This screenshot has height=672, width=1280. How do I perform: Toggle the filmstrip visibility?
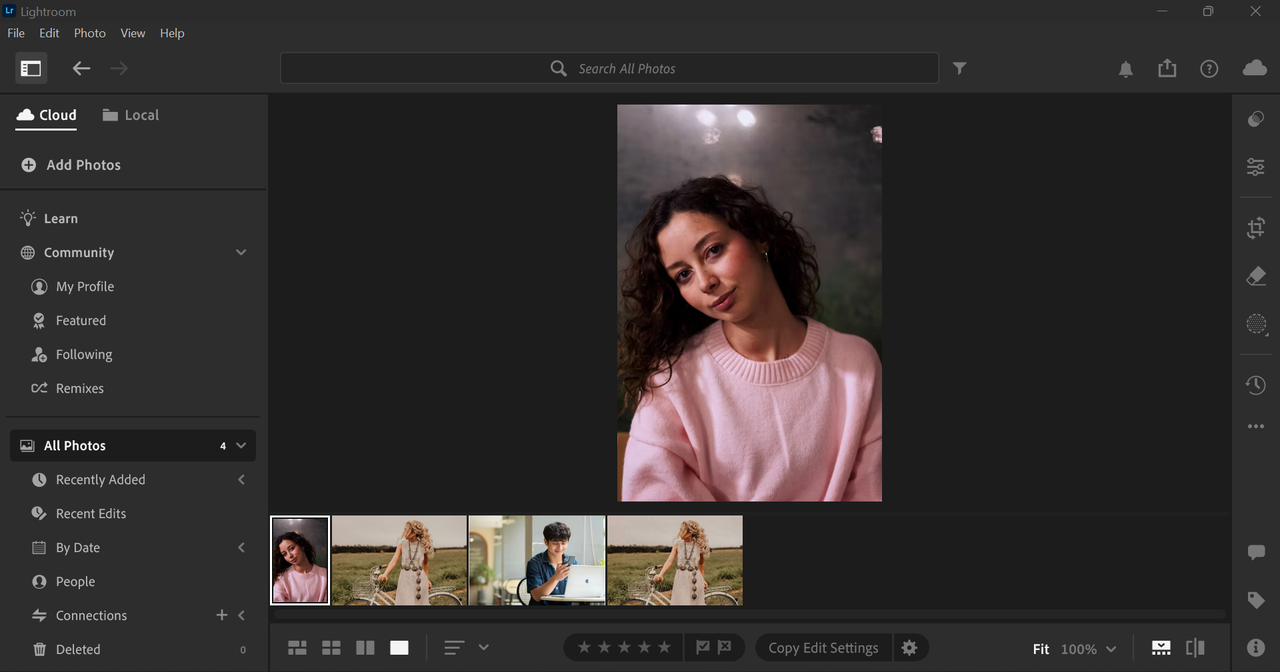coord(1161,648)
